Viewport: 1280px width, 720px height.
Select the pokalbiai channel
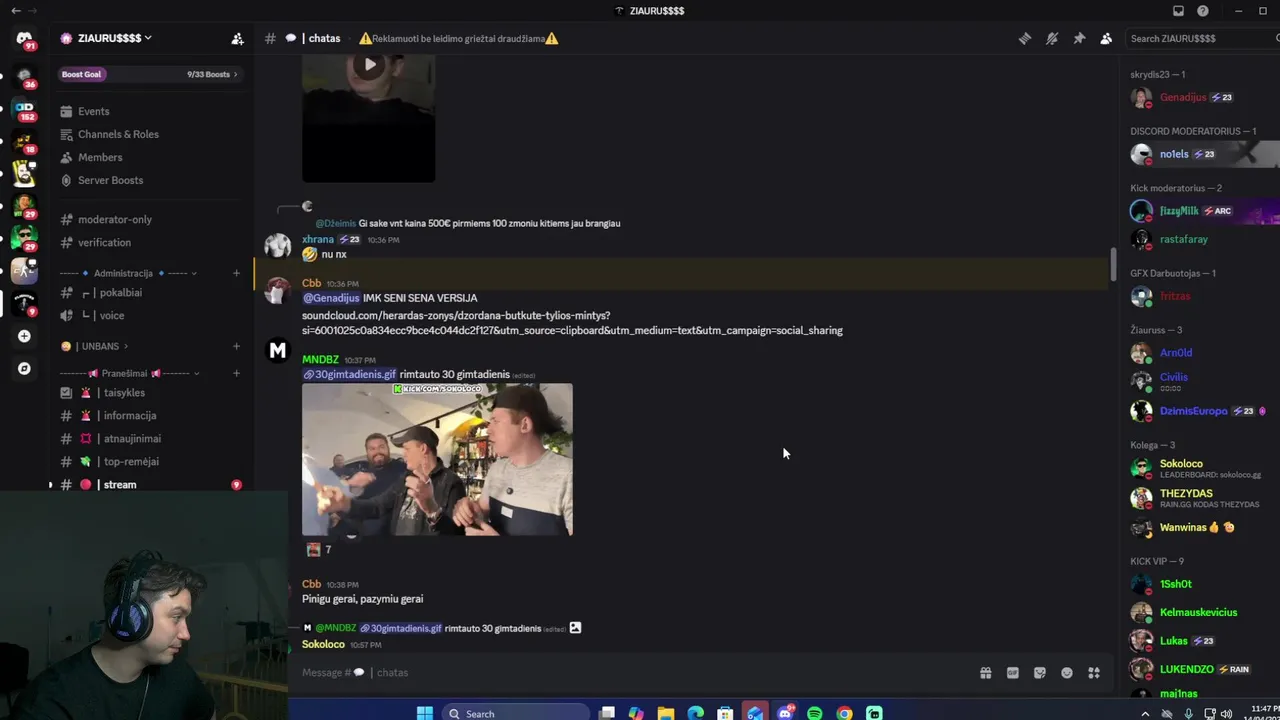[120, 293]
